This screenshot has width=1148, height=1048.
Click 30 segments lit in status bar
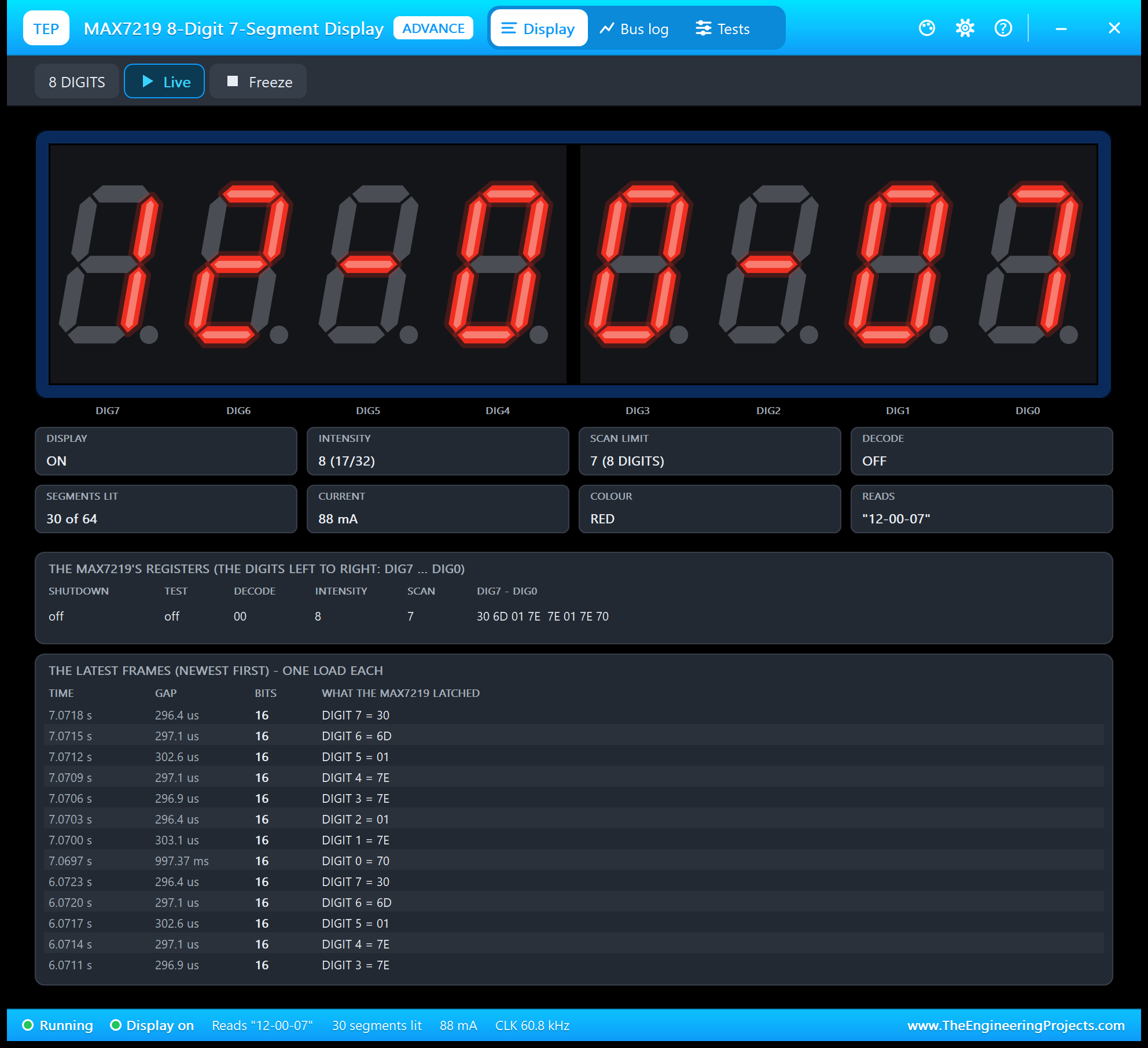coord(377,1025)
